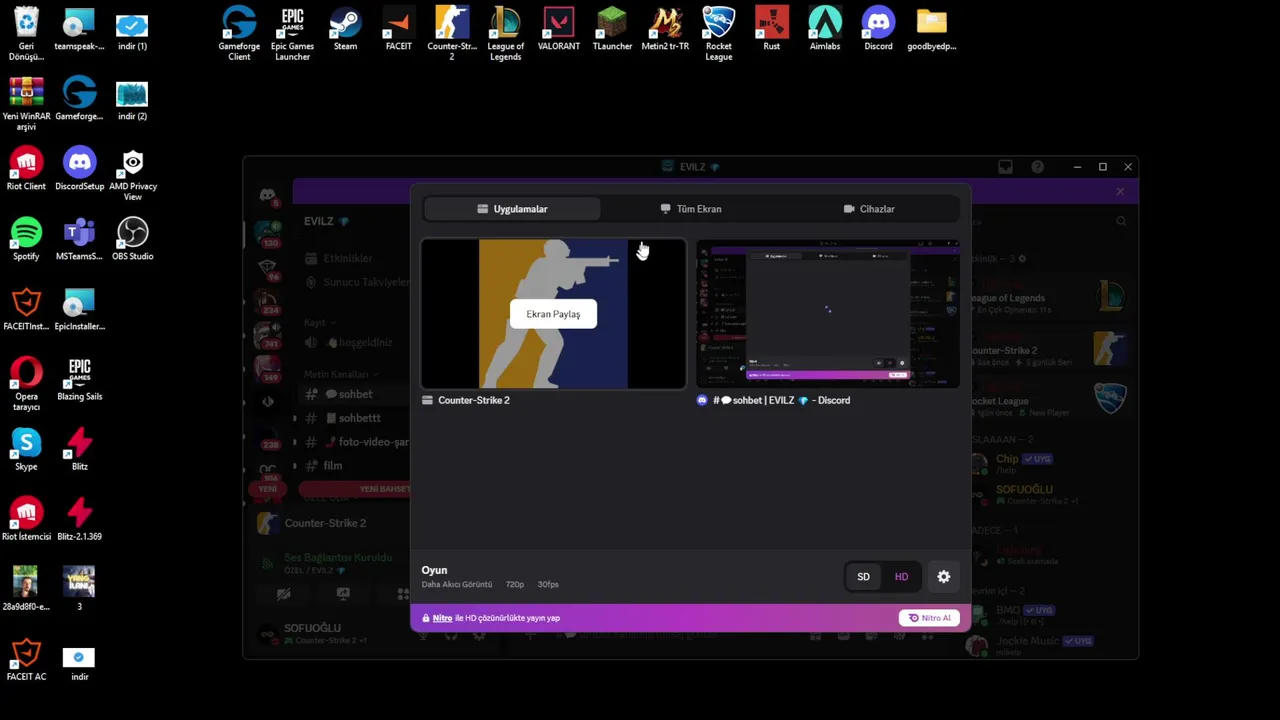Follow the Nitro link in purple banner

pyautogui.click(x=442, y=618)
